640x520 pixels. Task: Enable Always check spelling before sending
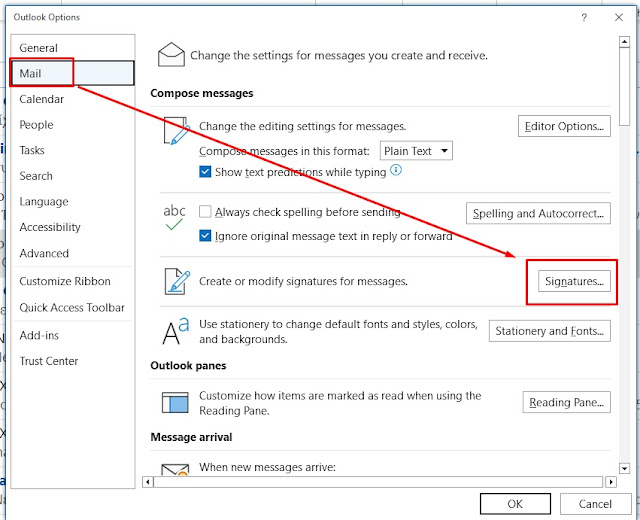tap(205, 212)
